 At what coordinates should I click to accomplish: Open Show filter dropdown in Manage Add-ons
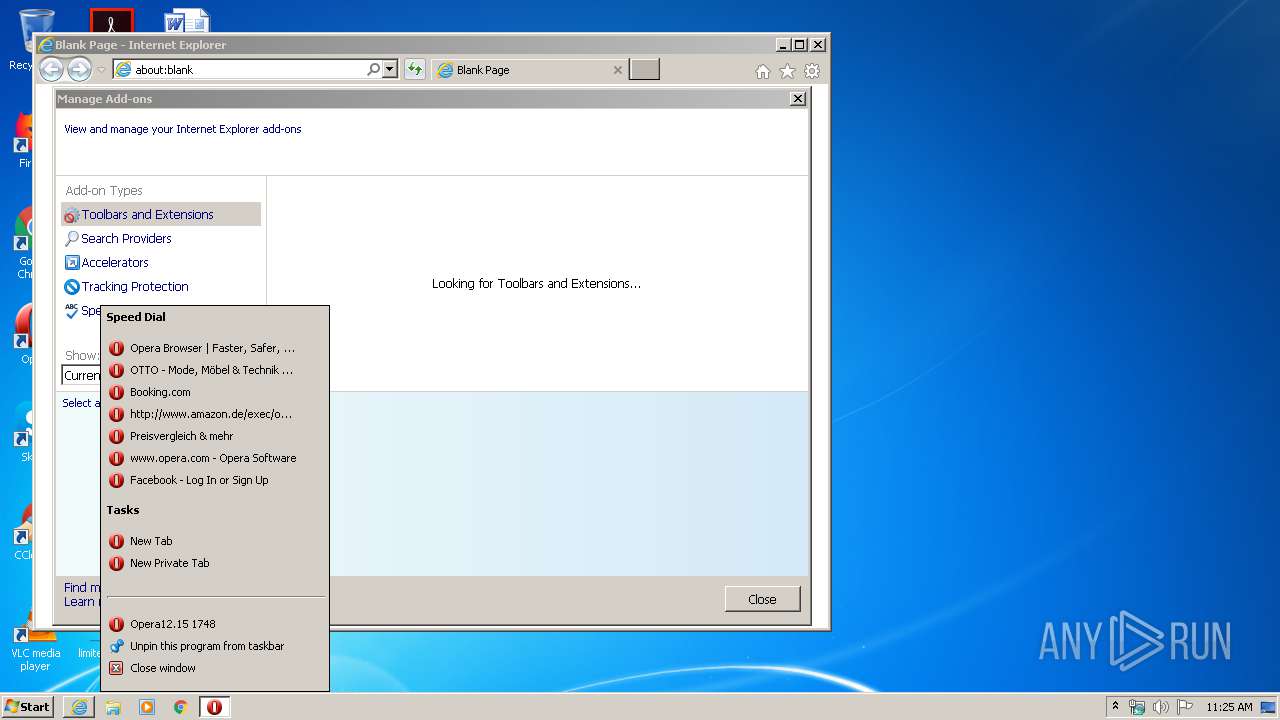coord(81,375)
